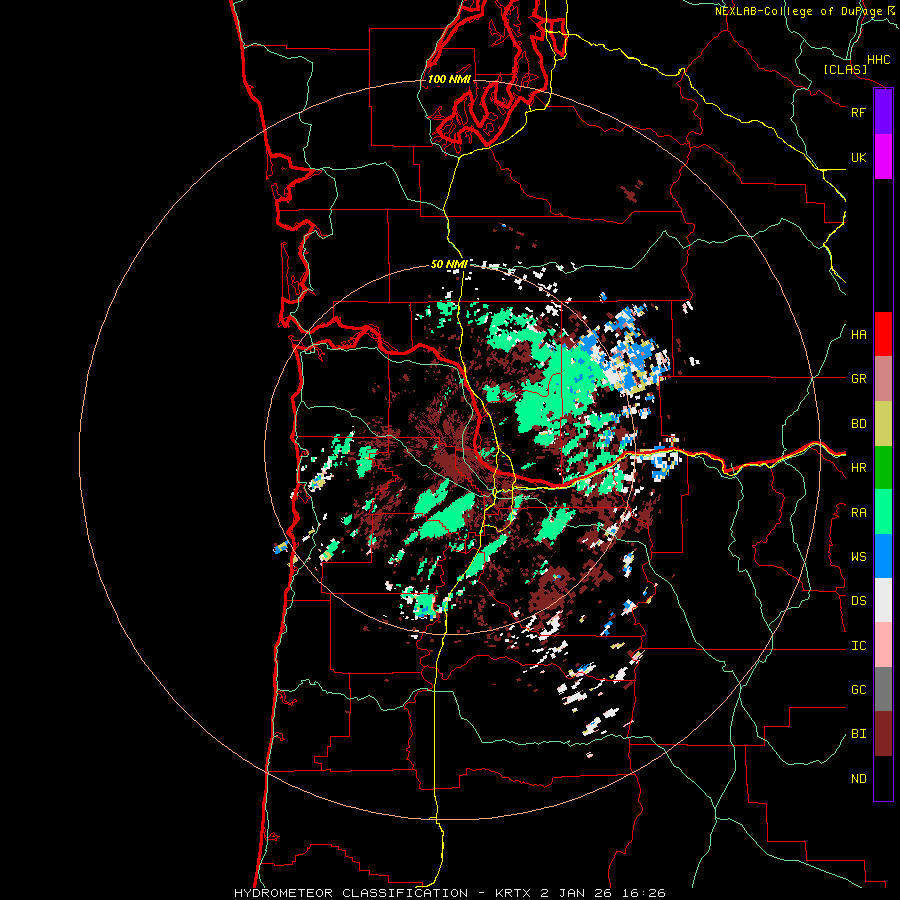
Task: Click the [CLAS] unit label
Action: click(845, 69)
